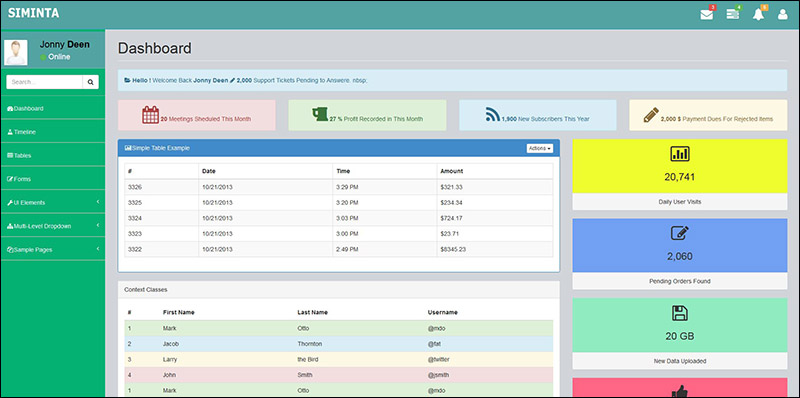Click the welcome message alert banner
The height and width of the screenshot is (398, 800).
point(453,80)
